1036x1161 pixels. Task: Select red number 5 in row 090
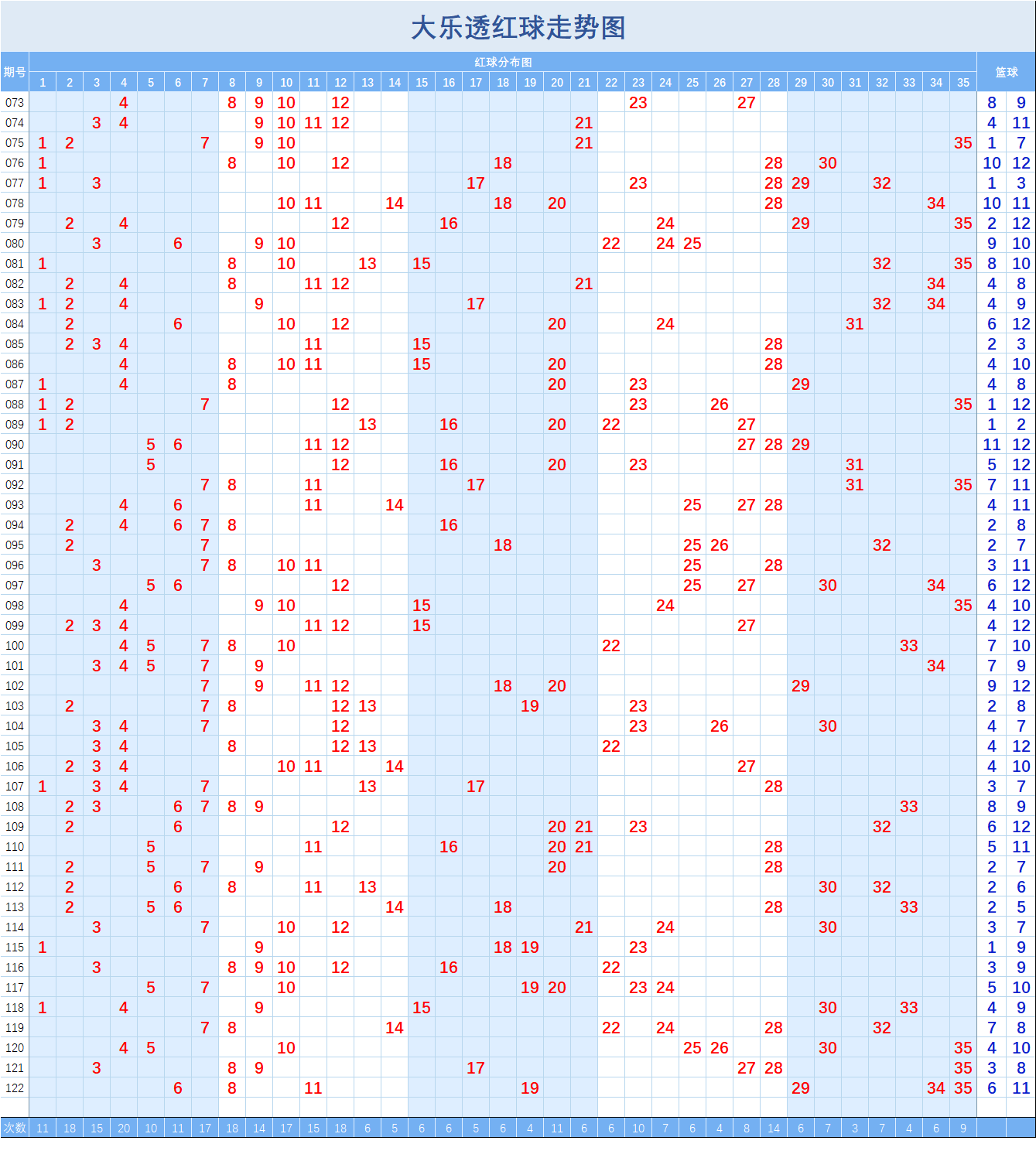click(x=151, y=445)
